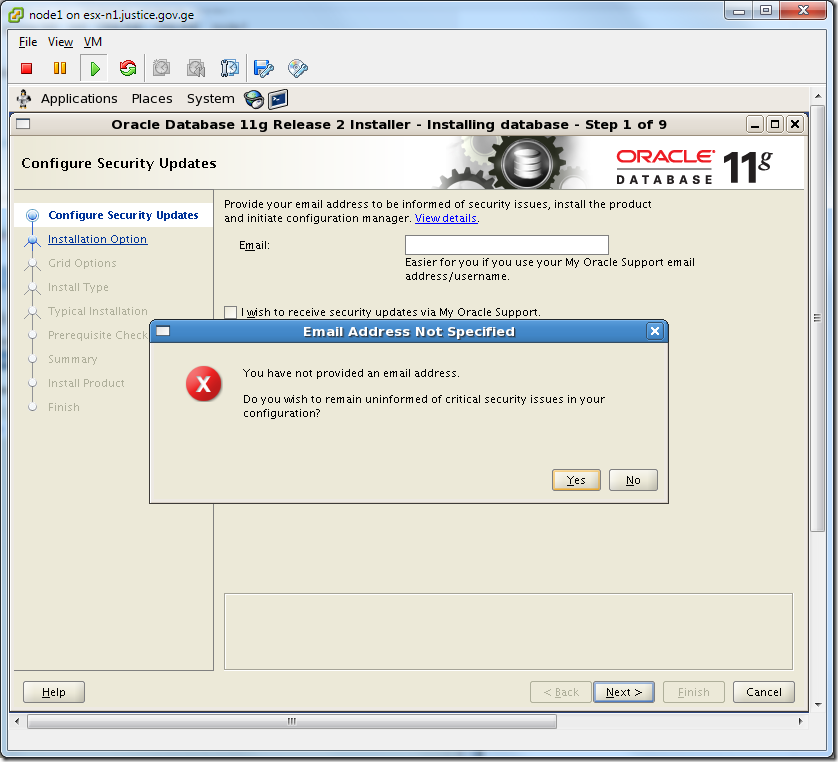Mount the VMware Tools installer
Viewport: 838px width, 762px height.
tap(295, 68)
